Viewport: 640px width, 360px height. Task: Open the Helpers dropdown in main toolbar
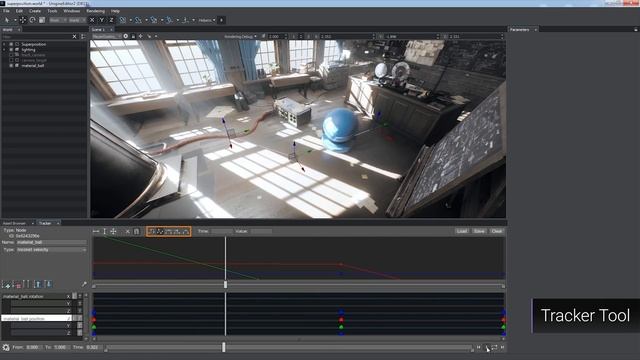207,20
